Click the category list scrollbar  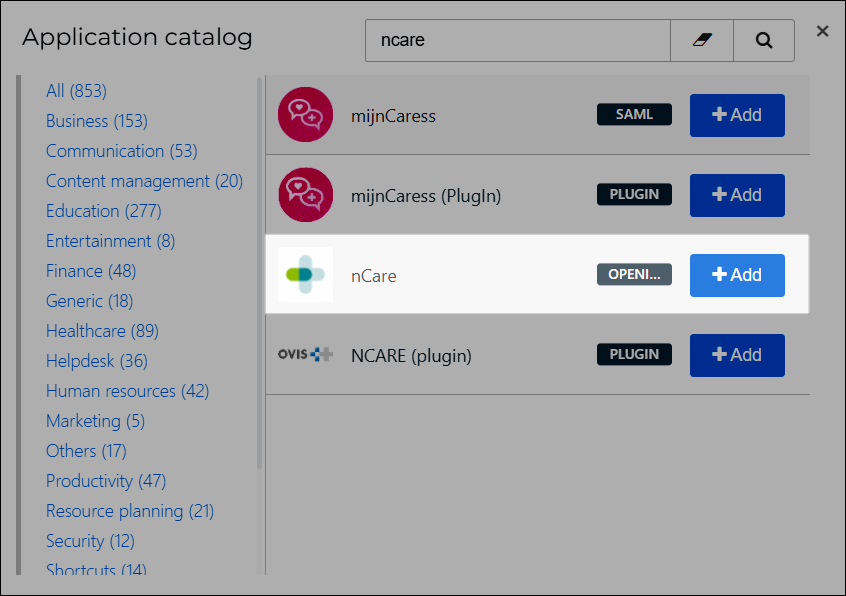(x=260, y=272)
